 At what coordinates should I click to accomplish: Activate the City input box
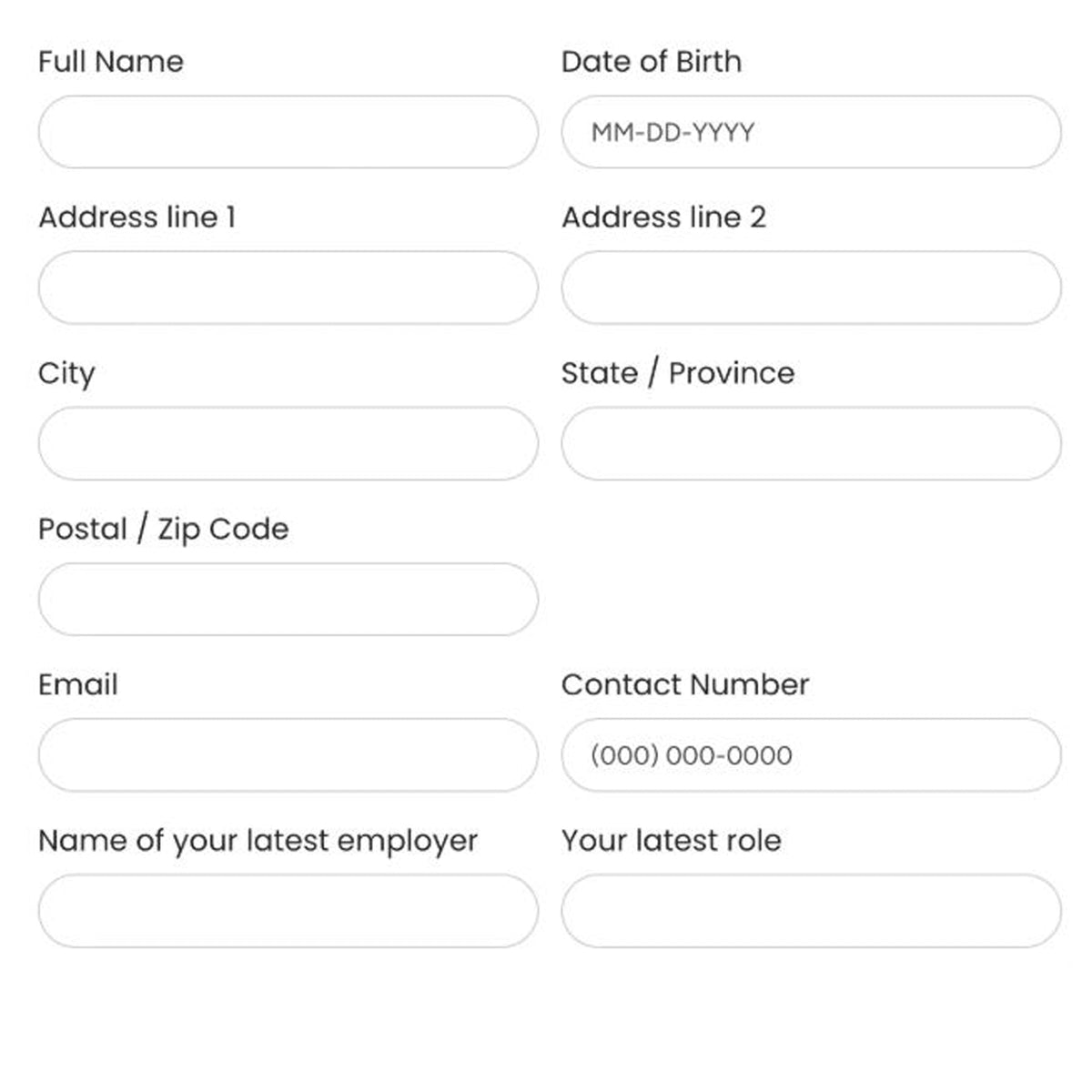(288, 443)
